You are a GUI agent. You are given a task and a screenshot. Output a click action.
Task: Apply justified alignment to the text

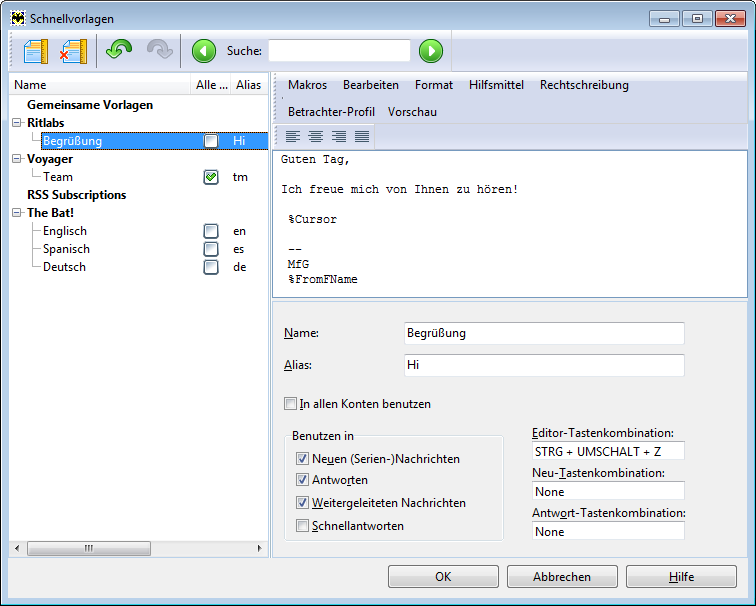362,136
